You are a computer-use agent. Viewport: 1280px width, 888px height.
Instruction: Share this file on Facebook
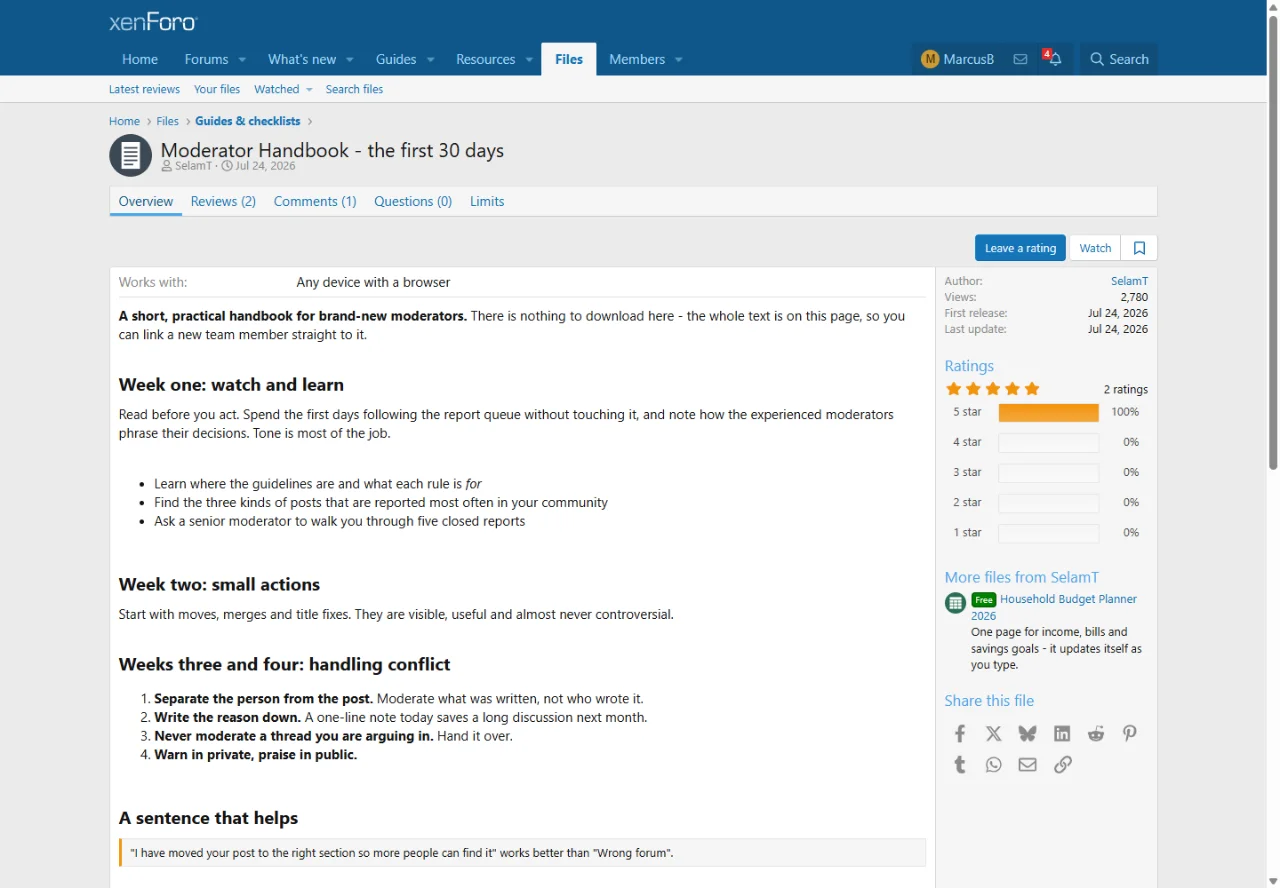tap(960, 734)
